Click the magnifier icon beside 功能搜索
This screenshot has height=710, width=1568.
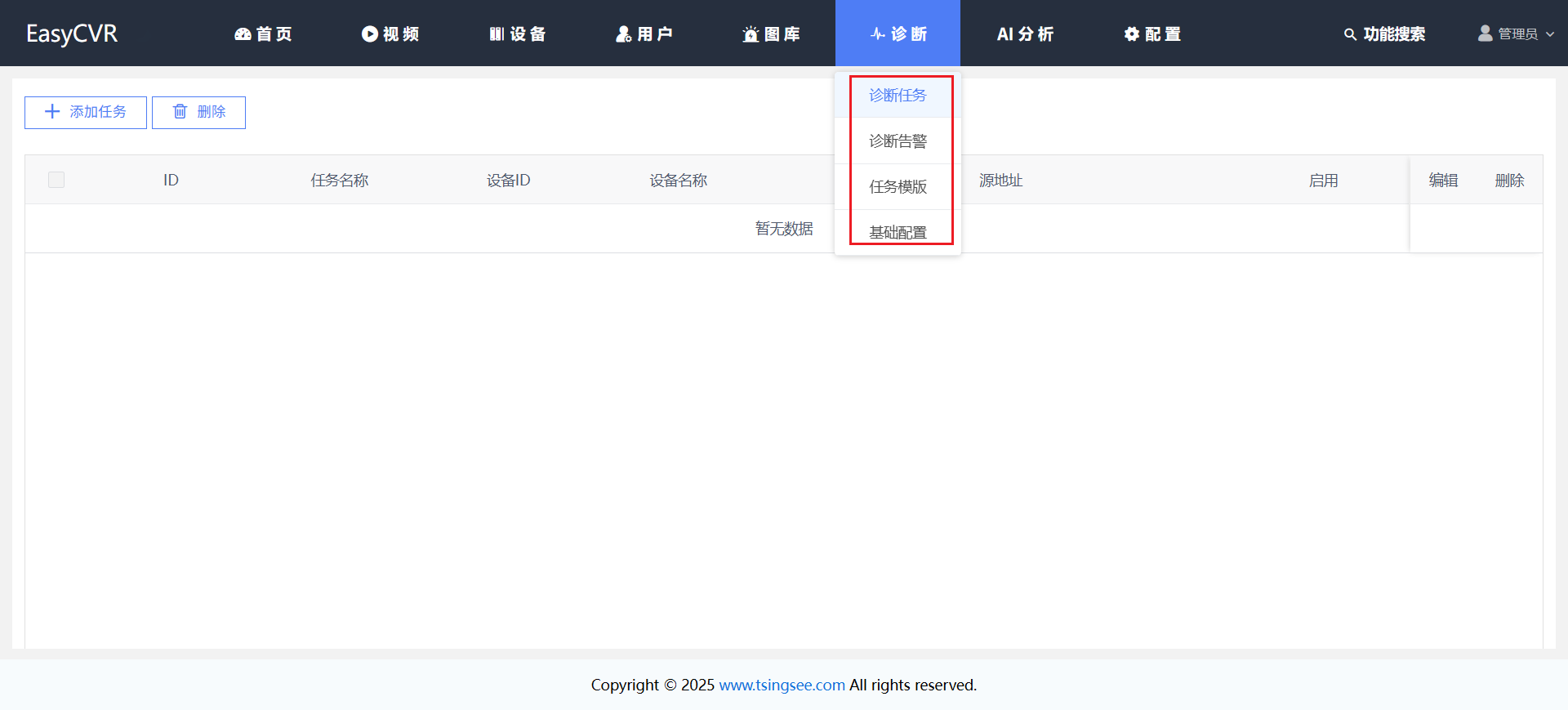1350,34
